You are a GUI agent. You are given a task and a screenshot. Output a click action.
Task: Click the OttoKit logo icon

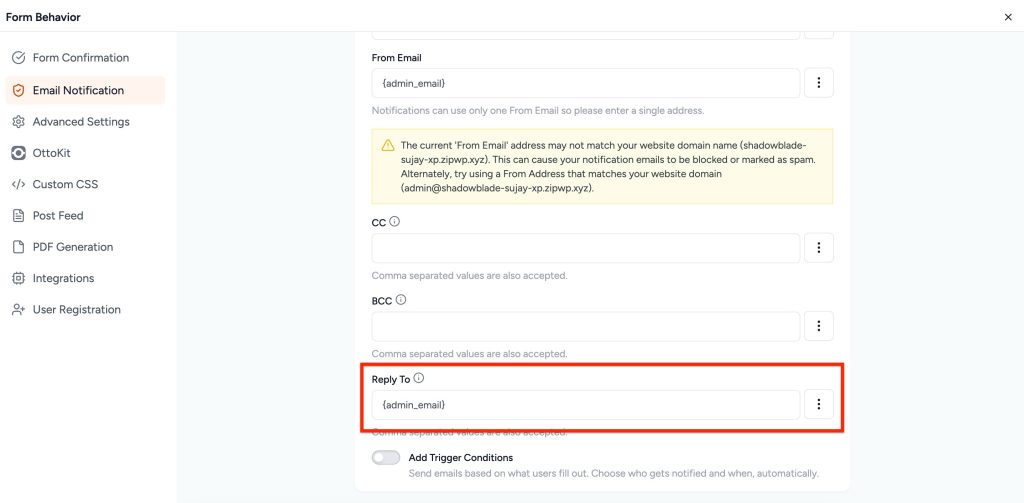pos(18,153)
